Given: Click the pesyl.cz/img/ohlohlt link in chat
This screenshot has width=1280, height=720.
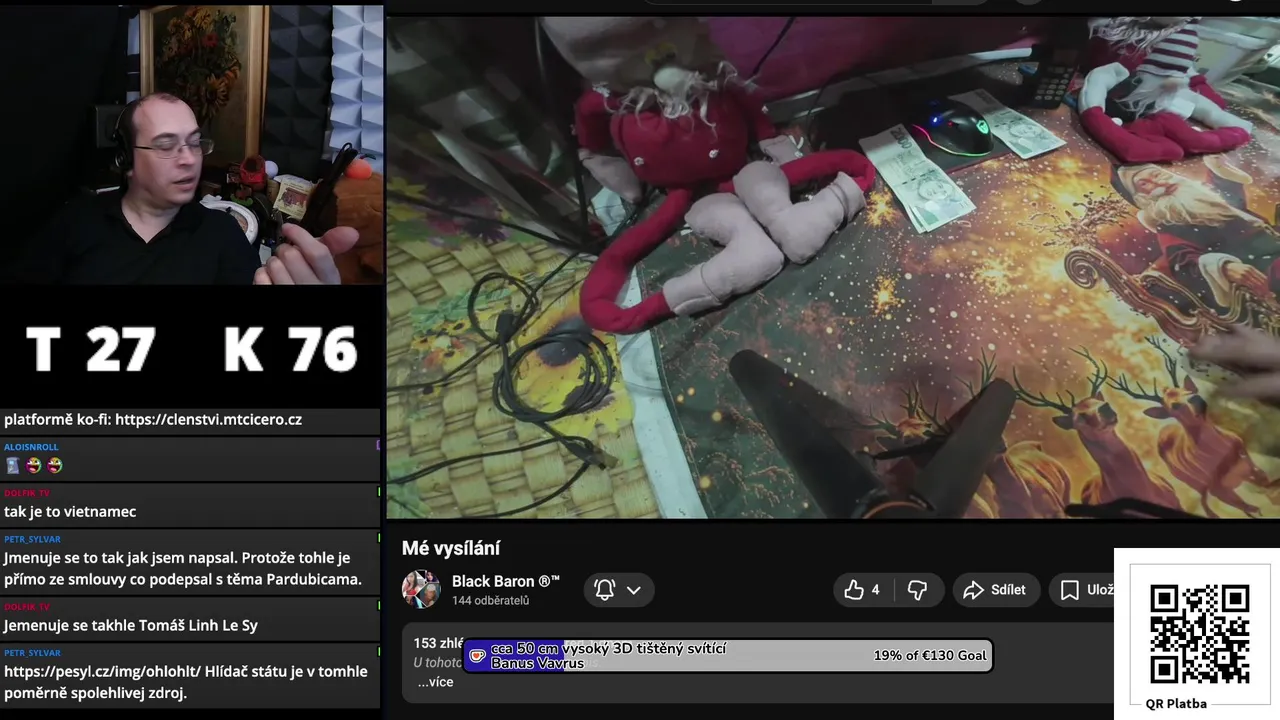Looking at the screenshot, I should point(103,672).
